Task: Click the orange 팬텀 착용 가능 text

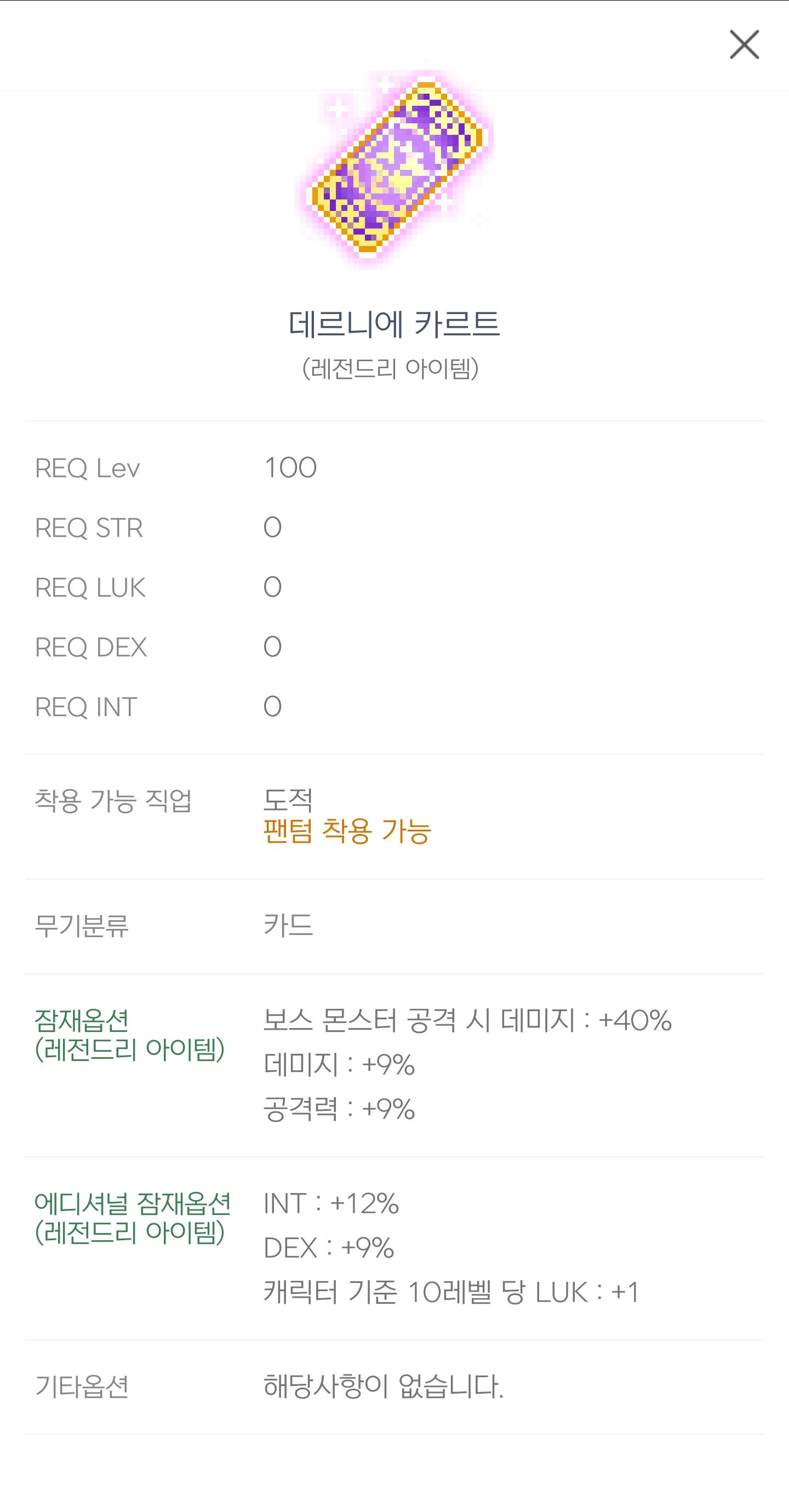Action: (x=347, y=831)
